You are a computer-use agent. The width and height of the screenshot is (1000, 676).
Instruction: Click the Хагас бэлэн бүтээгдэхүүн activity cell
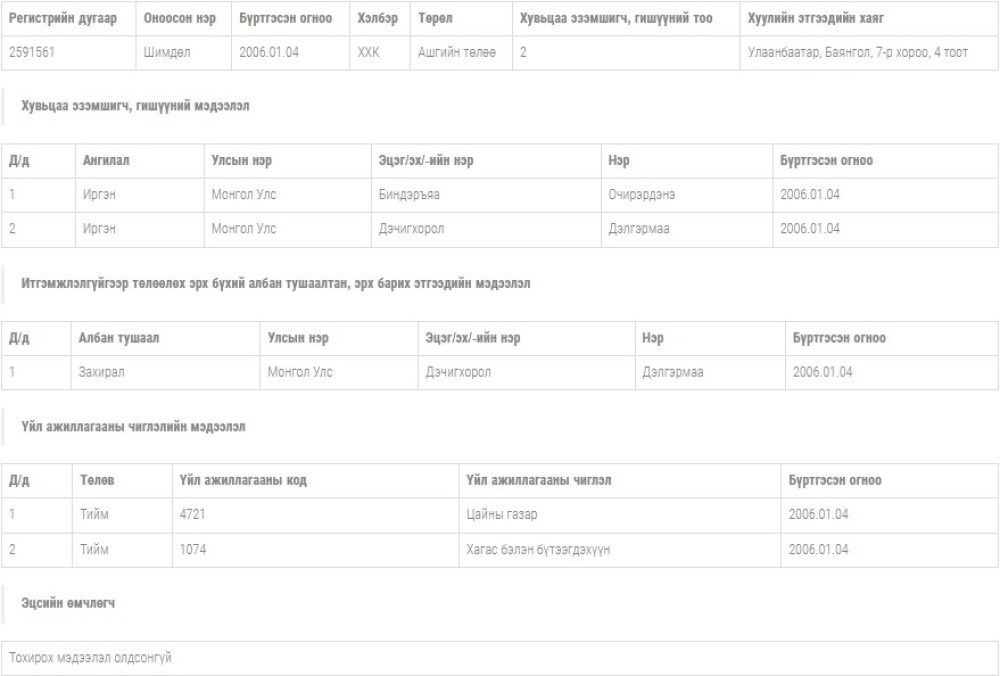point(538,550)
